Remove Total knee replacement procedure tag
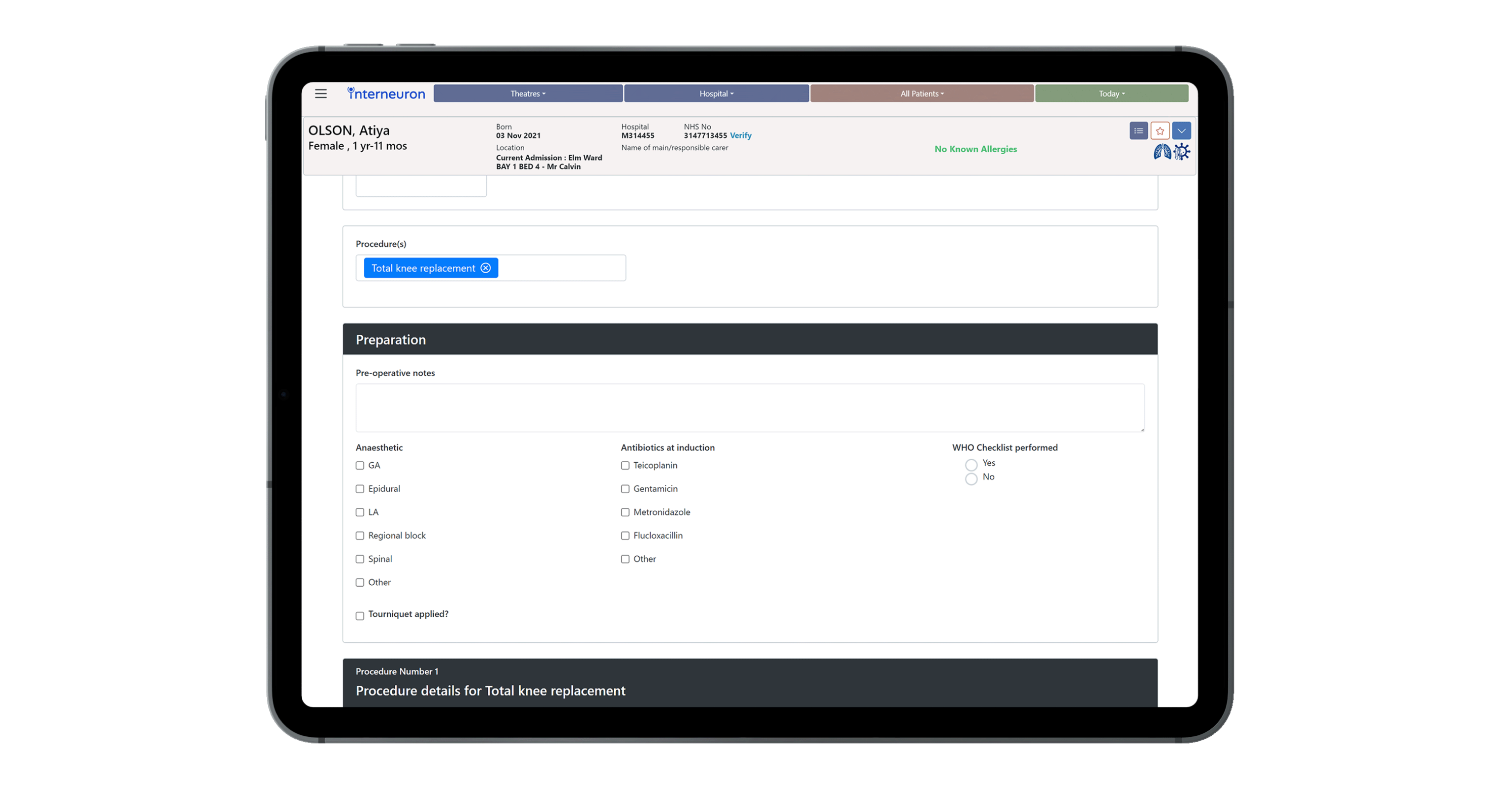This screenshot has height=792, width=1512. pos(485,268)
